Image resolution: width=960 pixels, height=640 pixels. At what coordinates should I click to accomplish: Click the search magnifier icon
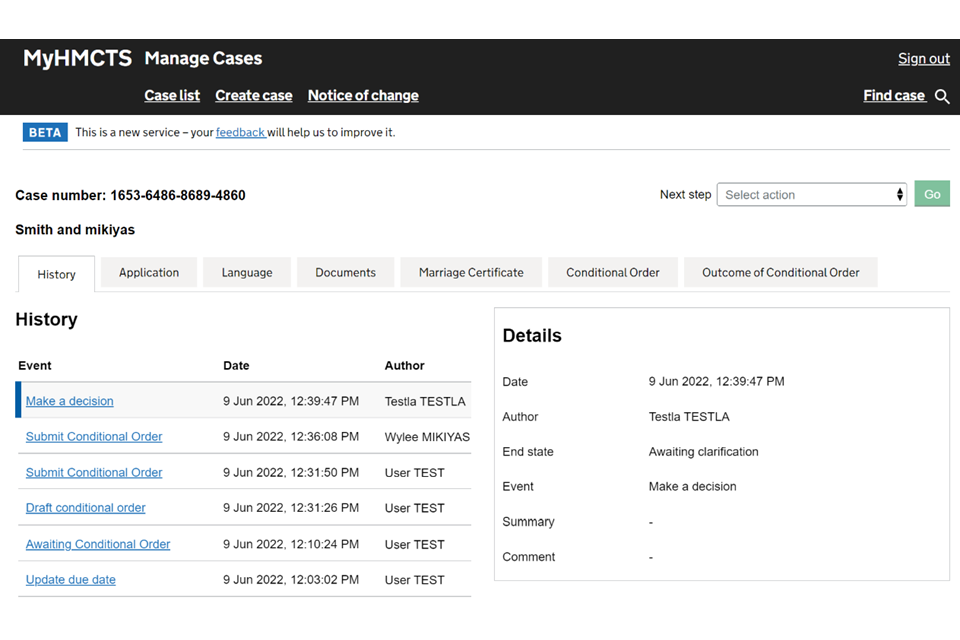click(x=942, y=97)
